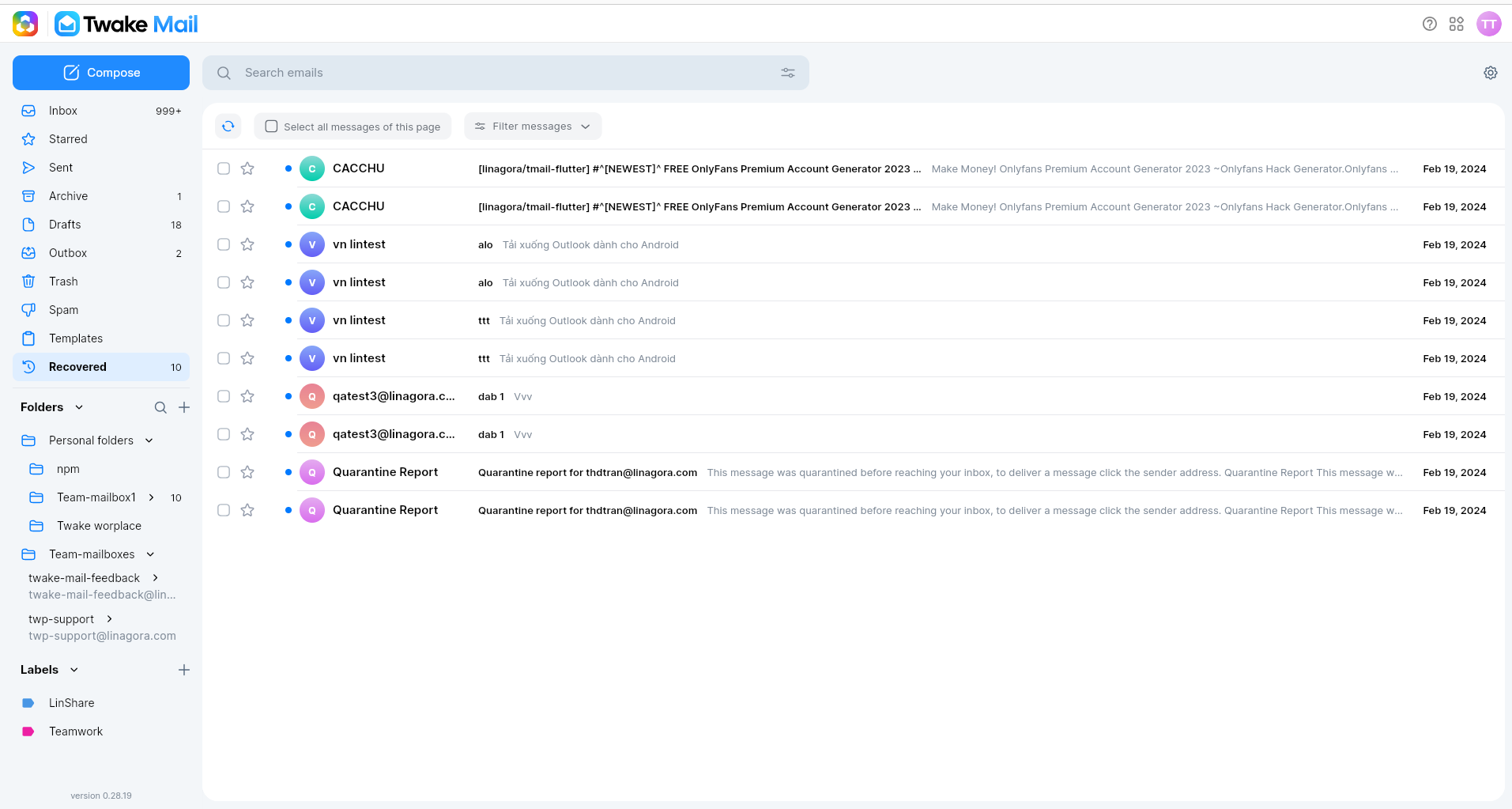This screenshot has width=1512, height=809.
Task: Expand twp-support mailbox chevron
Action: pos(109,619)
